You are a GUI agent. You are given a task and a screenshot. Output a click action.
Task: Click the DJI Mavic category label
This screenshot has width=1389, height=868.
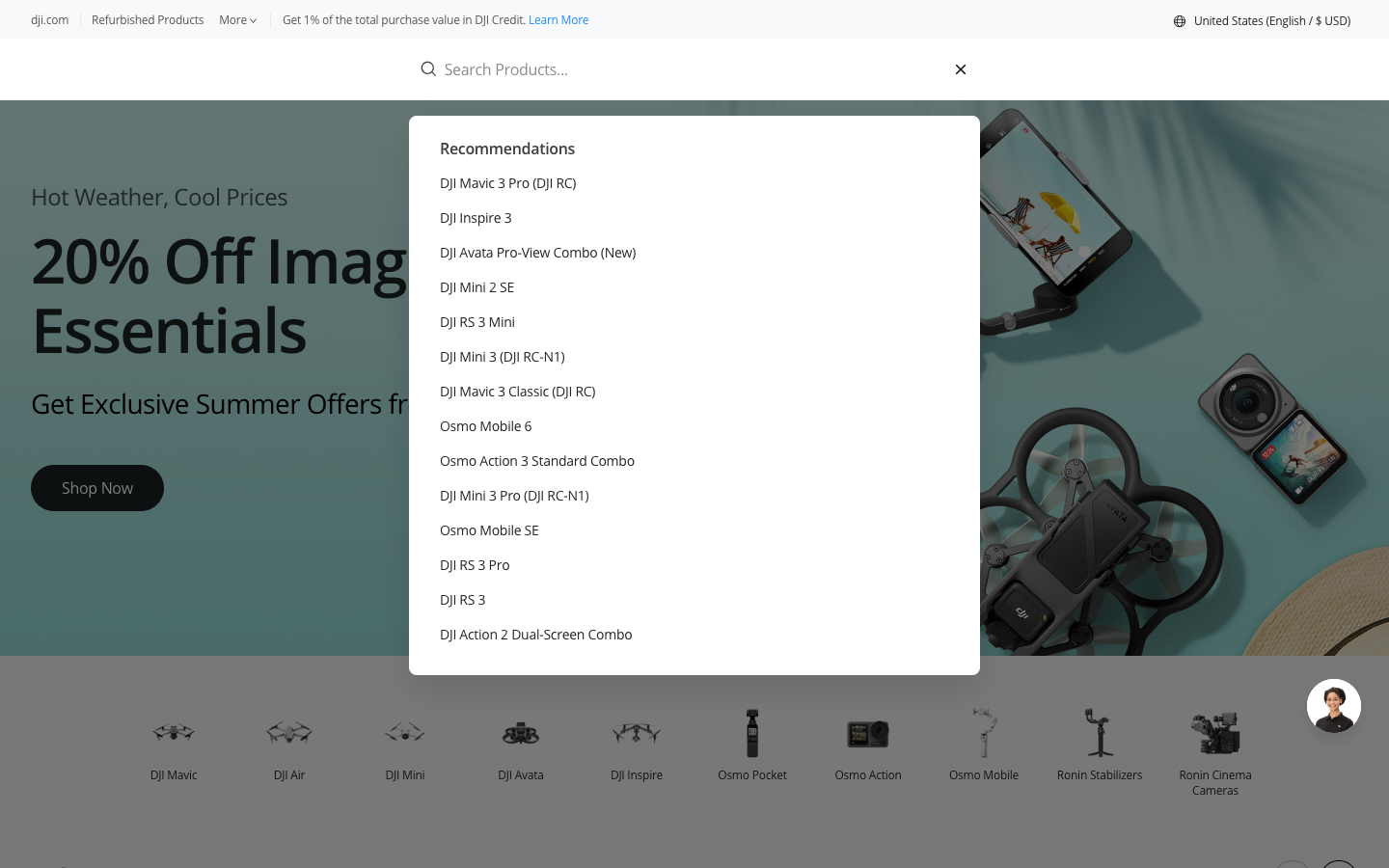[174, 775]
